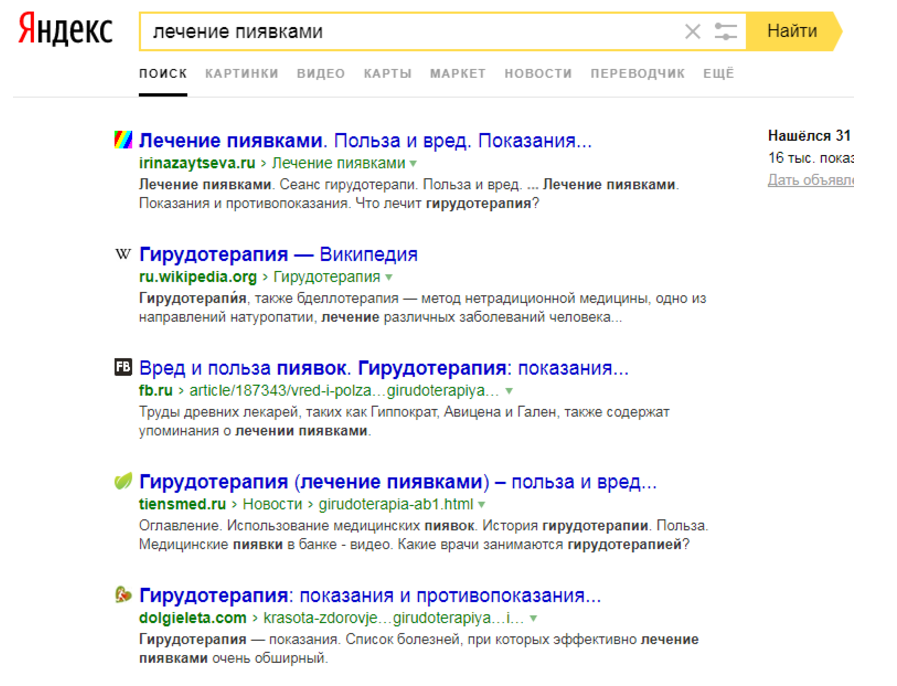897x686 pixels.
Task: Click the irinazaytseva.ru green domain link
Action: pos(197,163)
